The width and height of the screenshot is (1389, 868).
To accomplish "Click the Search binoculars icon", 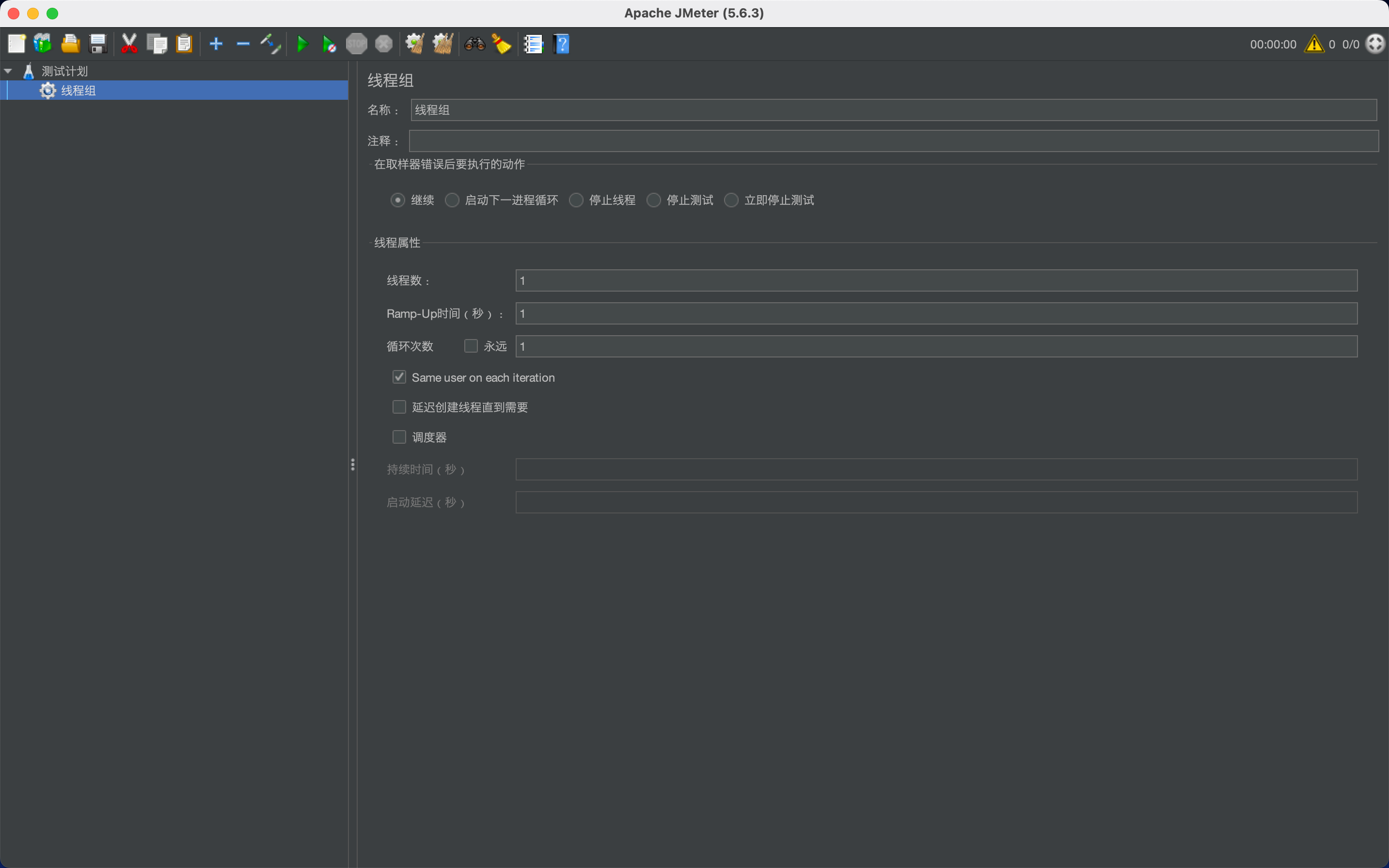I will [x=474, y=44].
